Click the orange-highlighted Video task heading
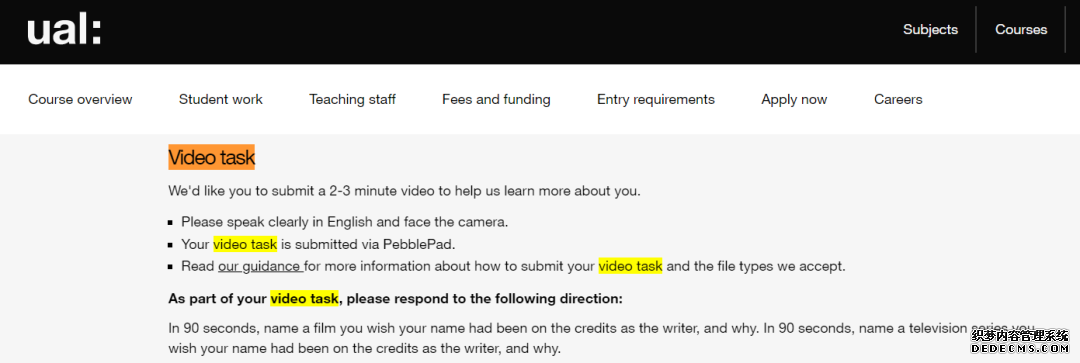The width and height of the screenshot is (1080, 363). tap(211, 157)
